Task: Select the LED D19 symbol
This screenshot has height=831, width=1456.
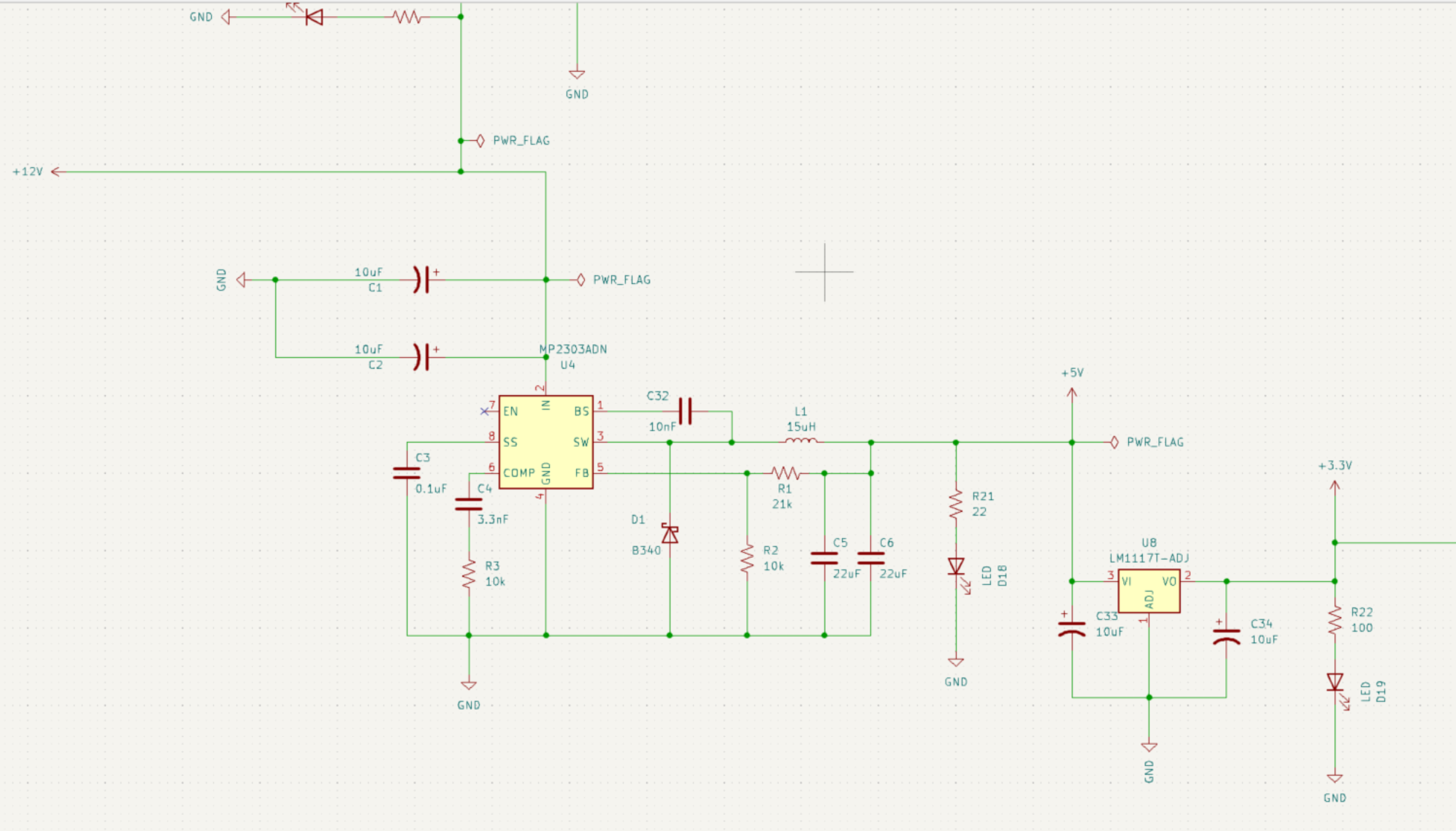Action: (1335, 683)
